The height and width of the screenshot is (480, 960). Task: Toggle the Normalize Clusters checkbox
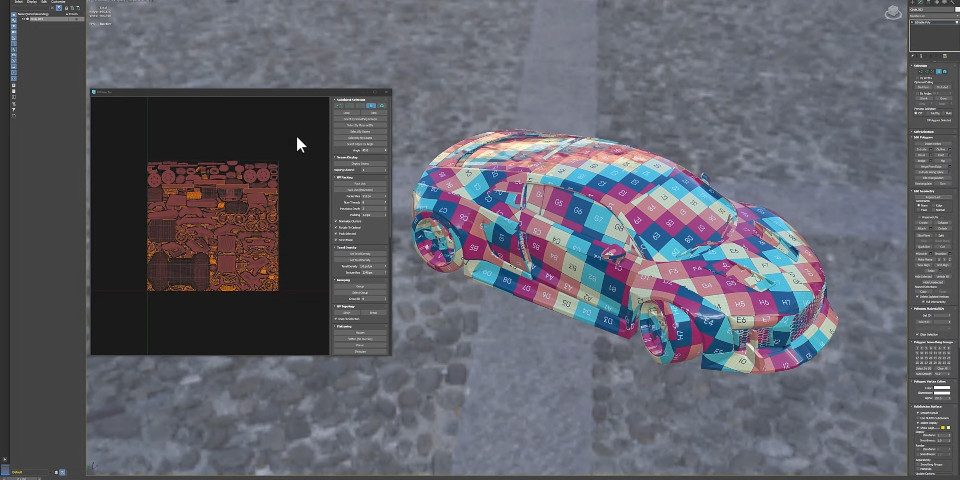(x=336, y=219)
